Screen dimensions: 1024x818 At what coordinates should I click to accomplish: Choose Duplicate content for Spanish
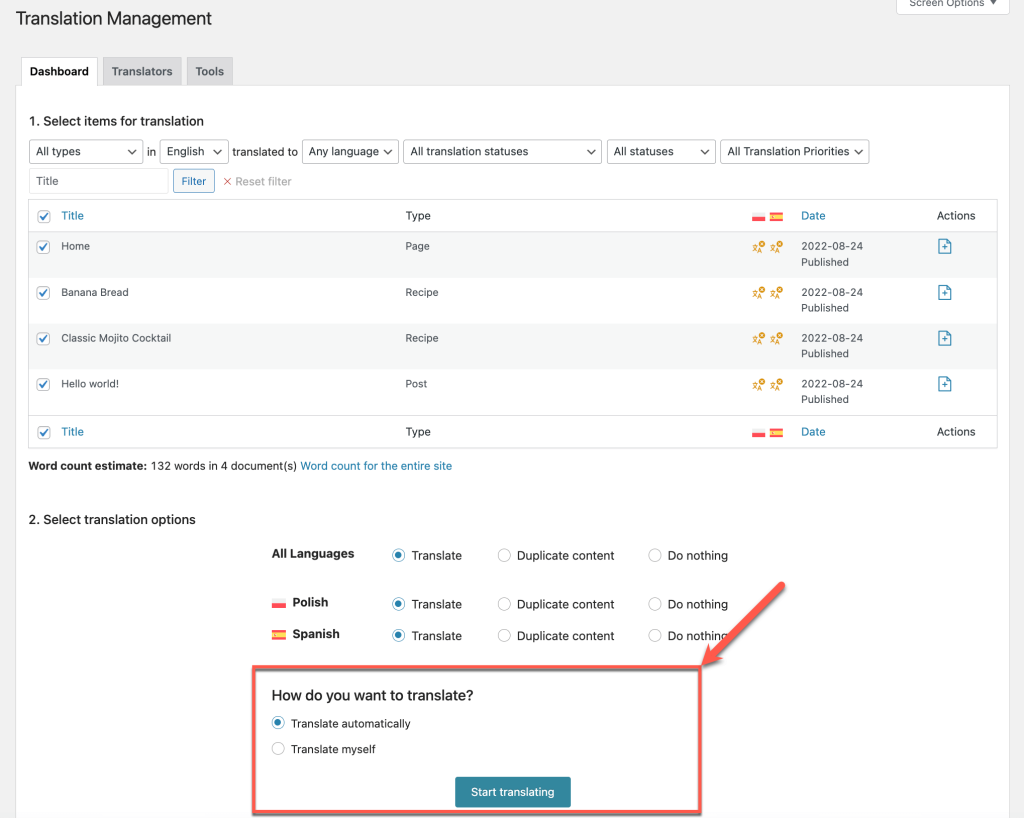click(503, 635)
